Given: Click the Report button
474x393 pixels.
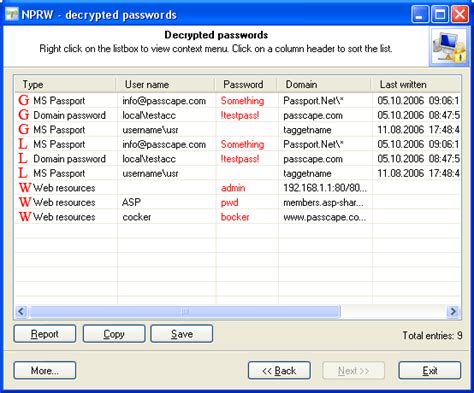Looking at the screenshot, I should pyautogui.click(x=45, y=334).
